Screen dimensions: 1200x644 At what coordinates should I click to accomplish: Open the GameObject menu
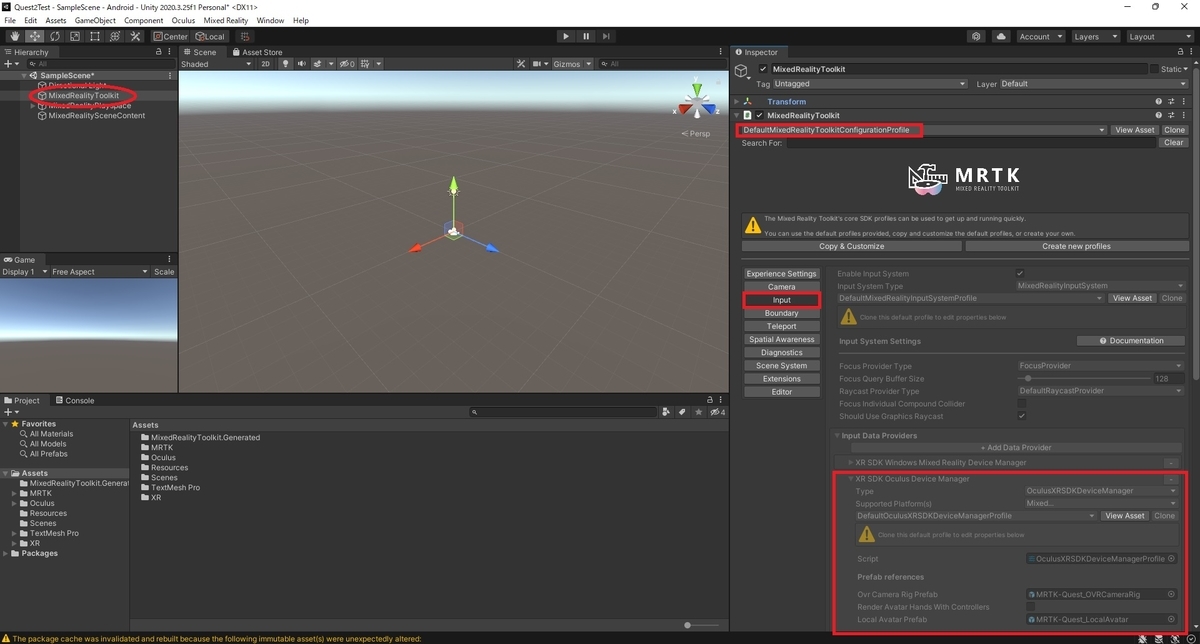point(95,20)
